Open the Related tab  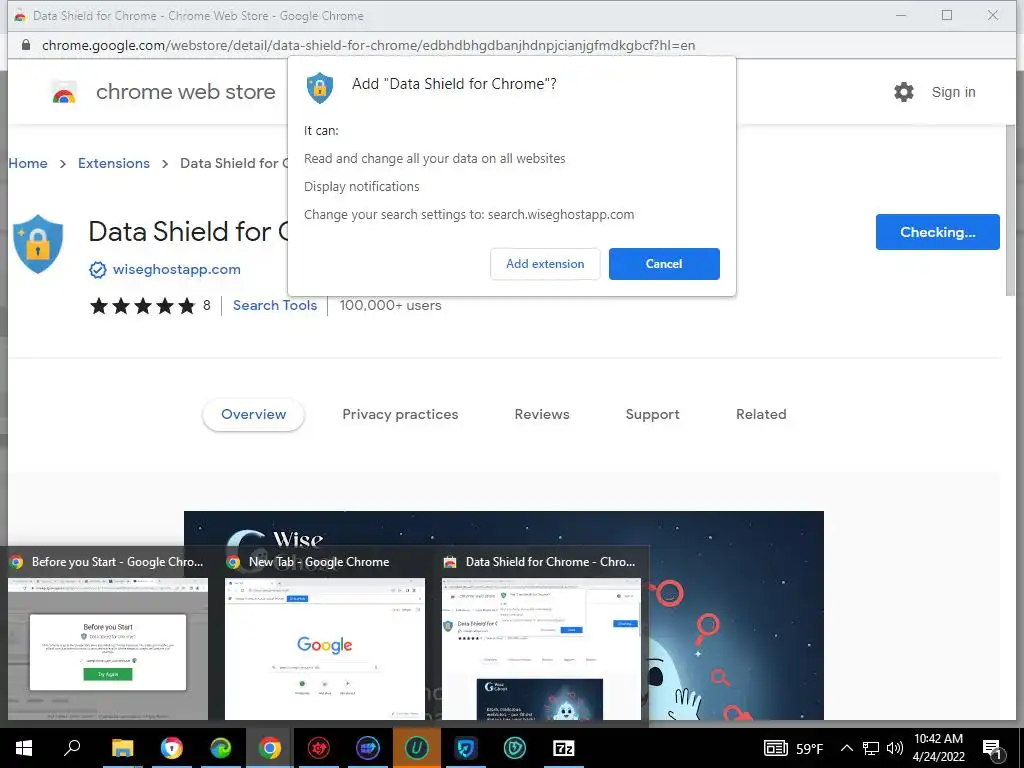coord(761,414)
